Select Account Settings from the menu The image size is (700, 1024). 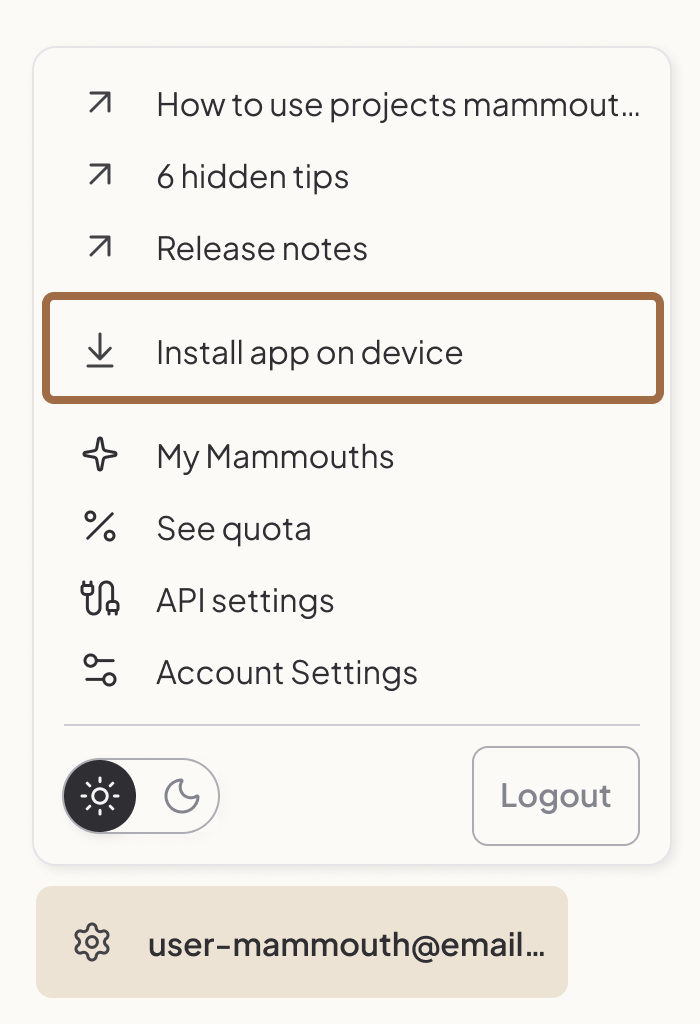tap(287, 672)
